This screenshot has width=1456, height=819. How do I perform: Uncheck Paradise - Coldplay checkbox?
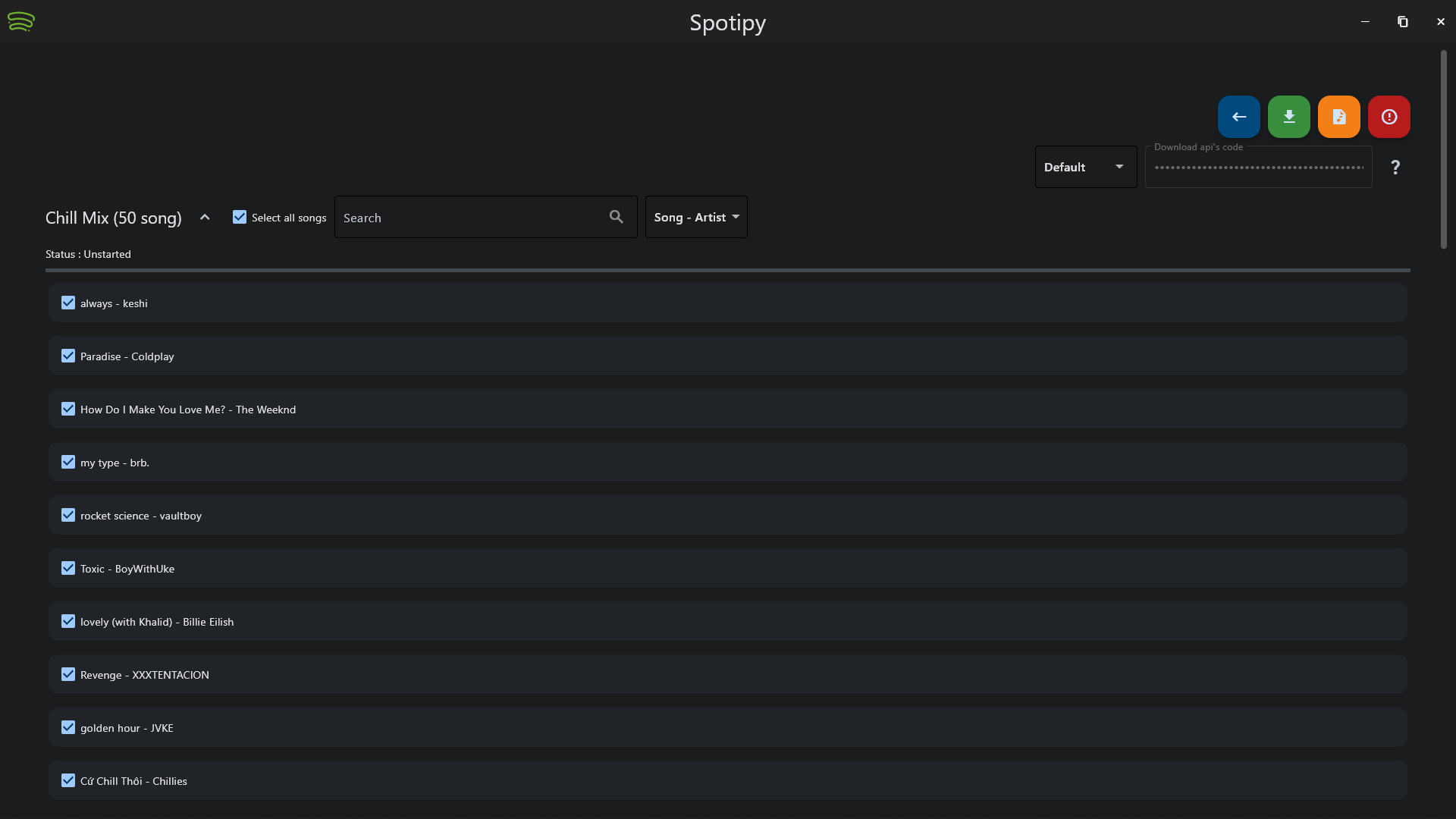[x=68, y=356]
